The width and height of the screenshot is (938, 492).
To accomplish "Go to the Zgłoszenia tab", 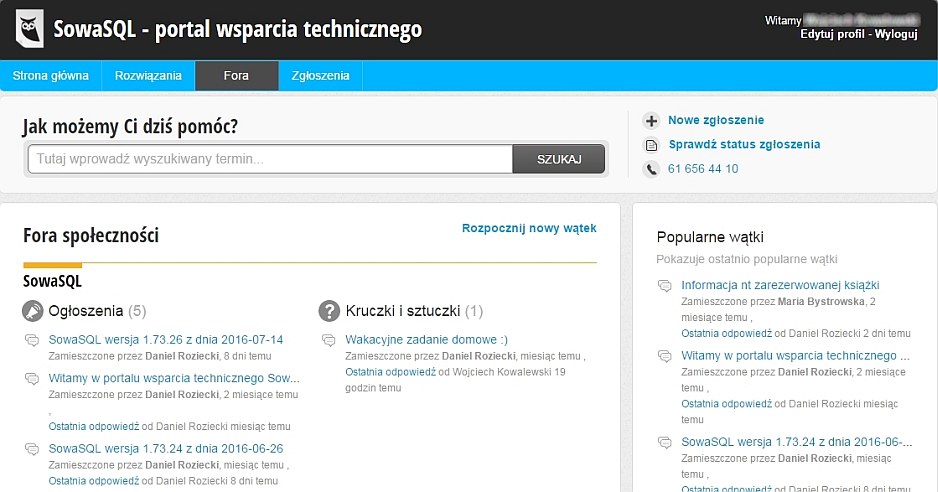I will 320,76.
